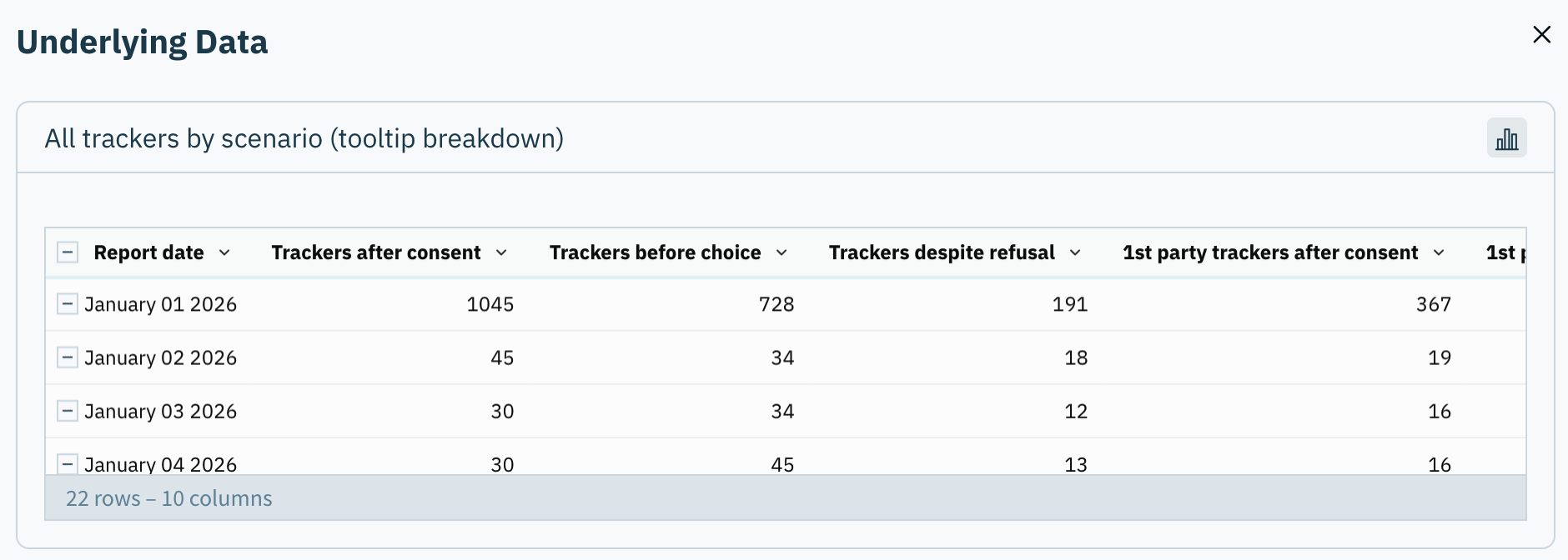Select the 1045 cell for January 01

[x=490, y=304]
